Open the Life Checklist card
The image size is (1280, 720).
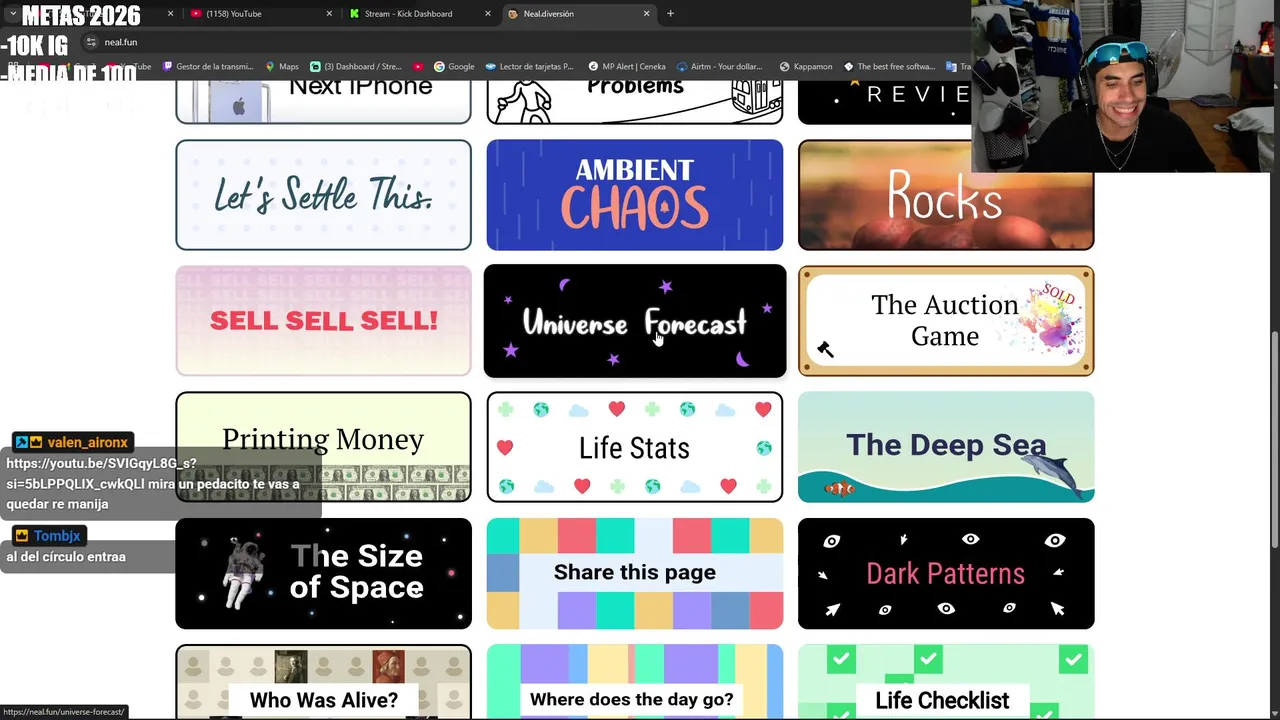[946, 682]
